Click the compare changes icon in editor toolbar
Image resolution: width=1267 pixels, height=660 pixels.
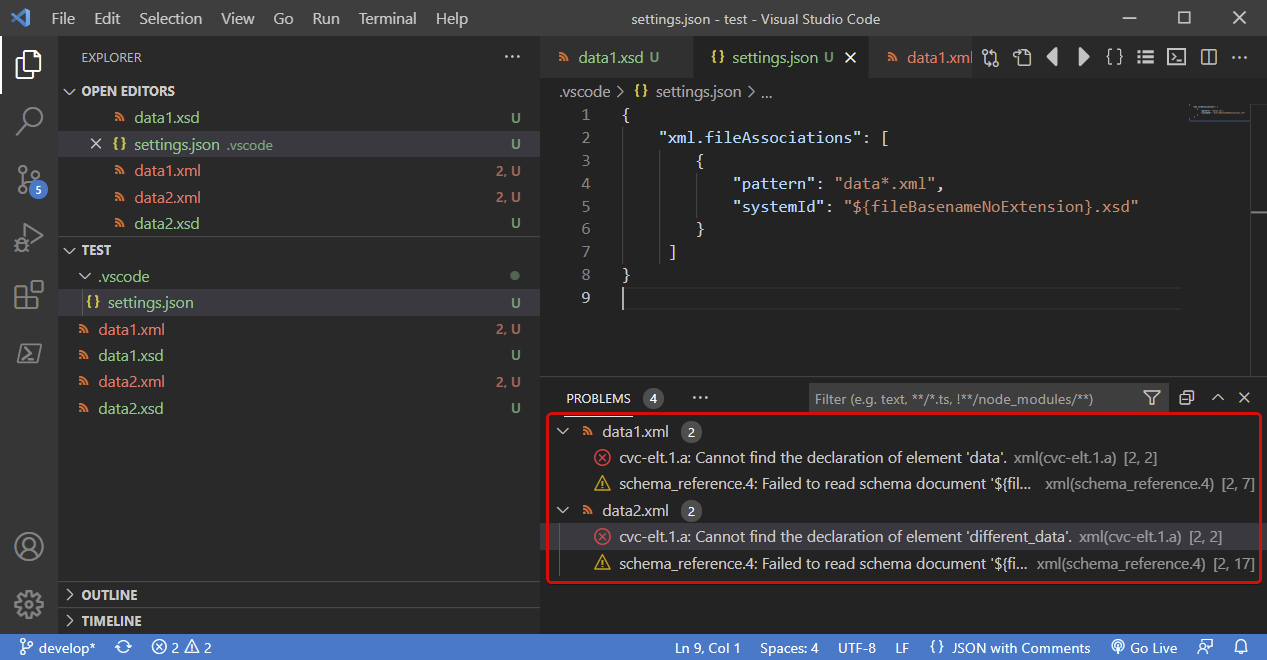(x=990, y=58)
